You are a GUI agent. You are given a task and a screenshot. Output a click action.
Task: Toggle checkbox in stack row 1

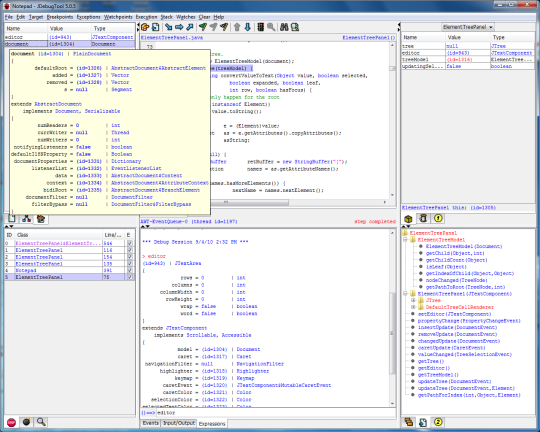pos(129,250)
